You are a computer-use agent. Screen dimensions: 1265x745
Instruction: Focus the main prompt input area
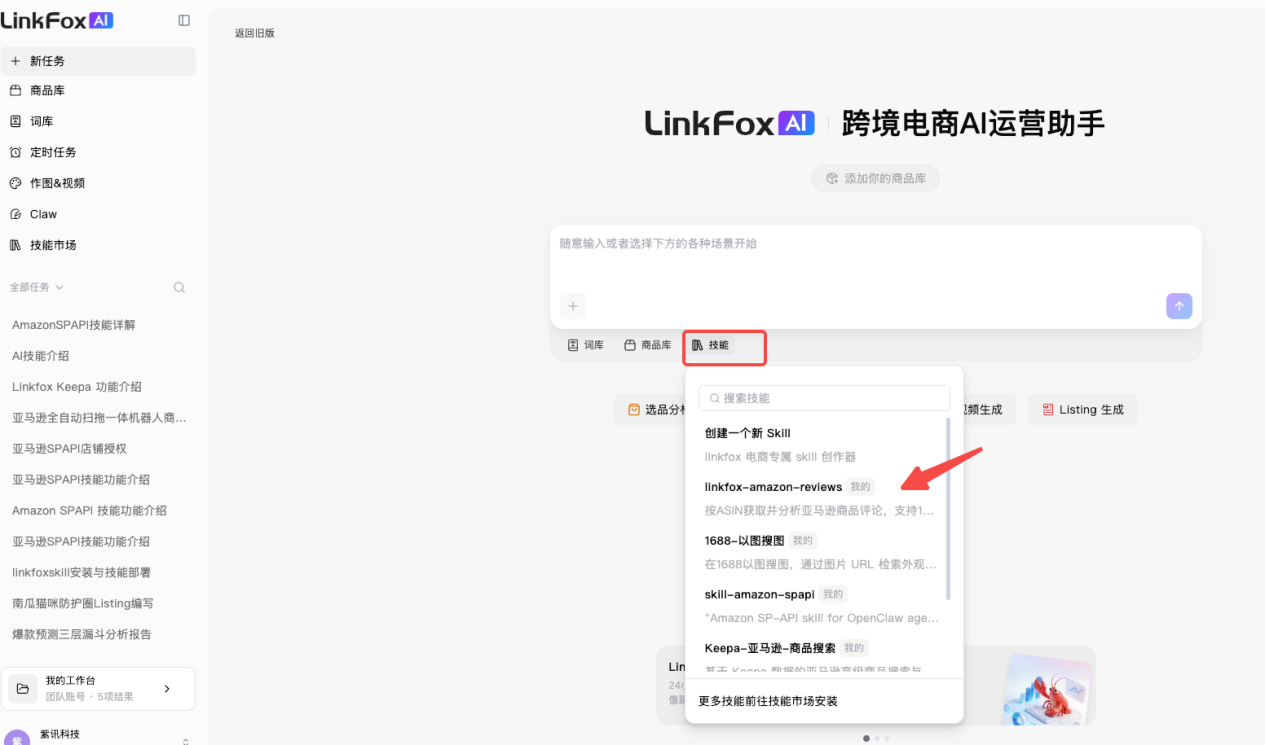tap(875, 257)
